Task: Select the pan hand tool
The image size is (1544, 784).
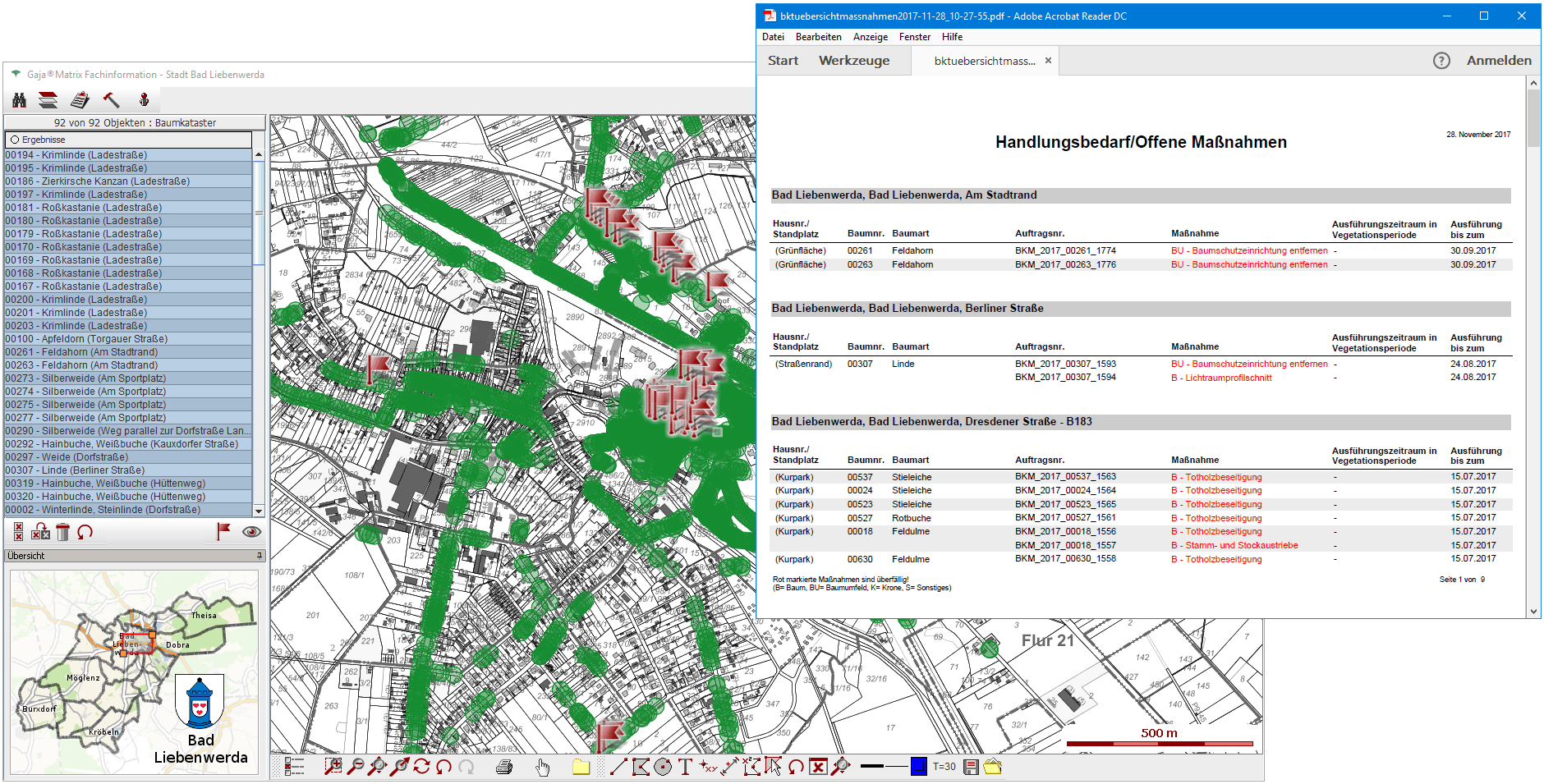Action: coord(542,768)
